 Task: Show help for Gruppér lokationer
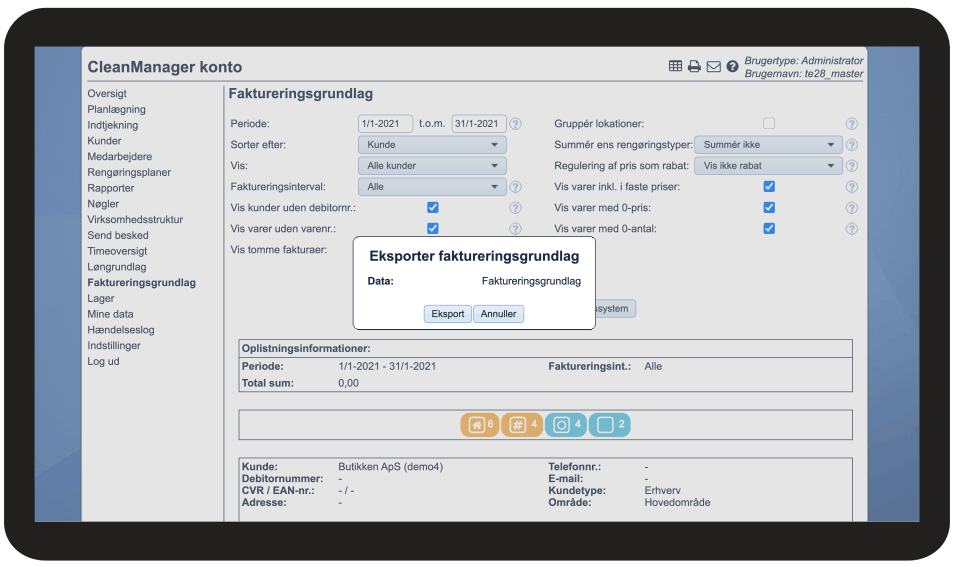click(x=852, y=123)
